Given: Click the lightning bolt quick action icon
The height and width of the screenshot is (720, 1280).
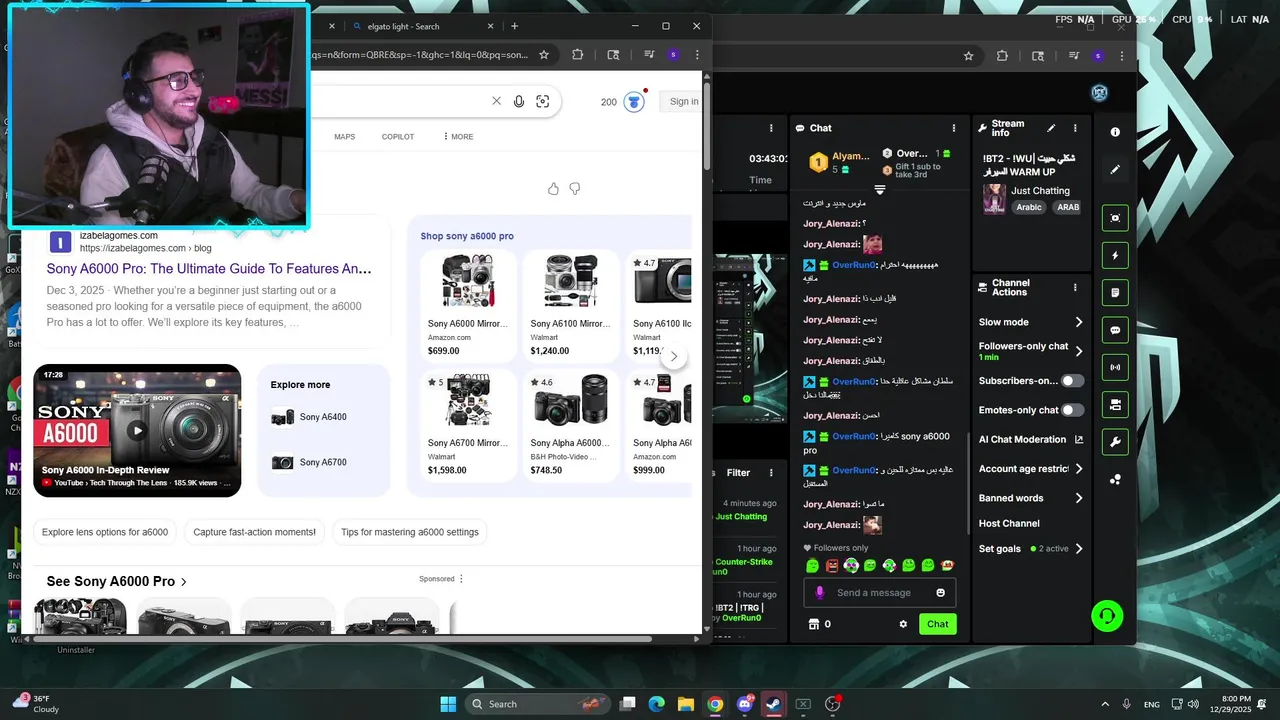Looking at the screenshot, I should [x=1115, y=255].
